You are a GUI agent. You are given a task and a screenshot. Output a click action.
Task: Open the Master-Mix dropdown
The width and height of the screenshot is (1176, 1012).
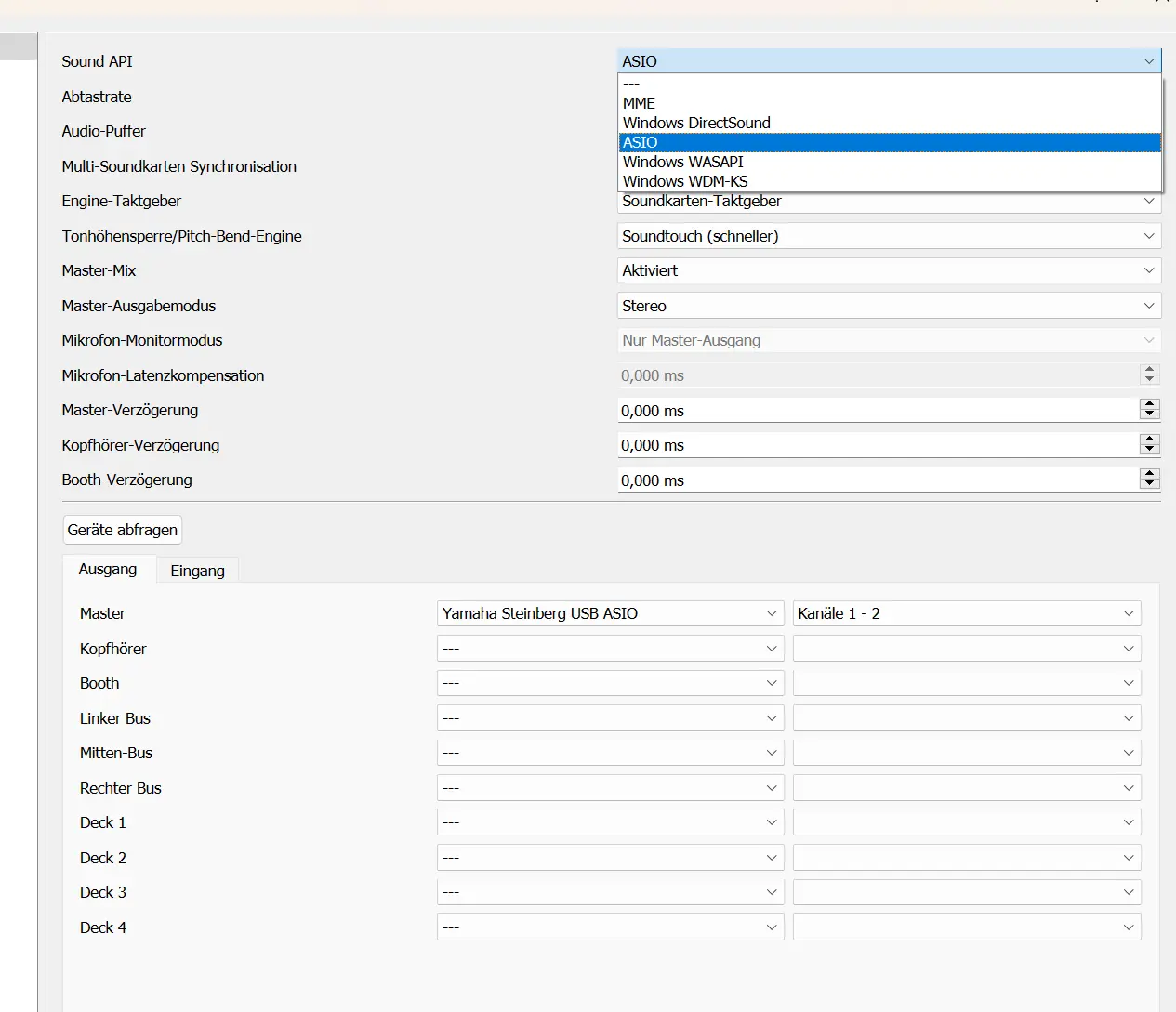click(x=889, y=270)
